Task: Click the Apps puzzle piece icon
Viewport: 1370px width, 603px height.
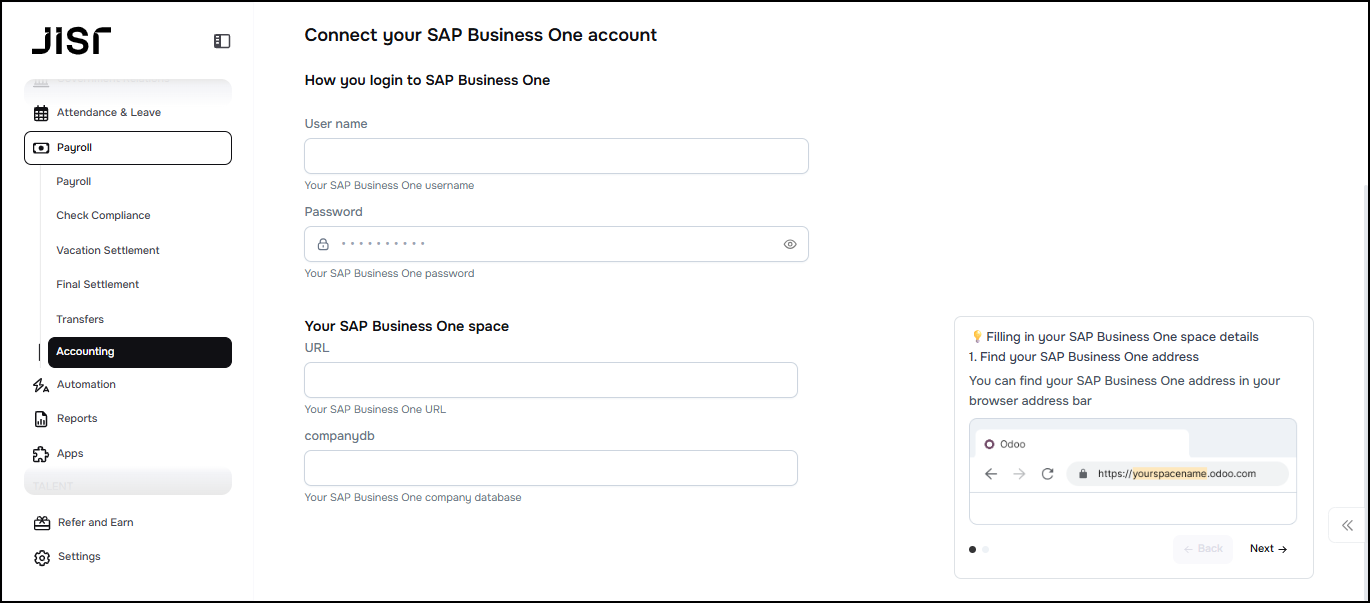Action: coord(41,454)
